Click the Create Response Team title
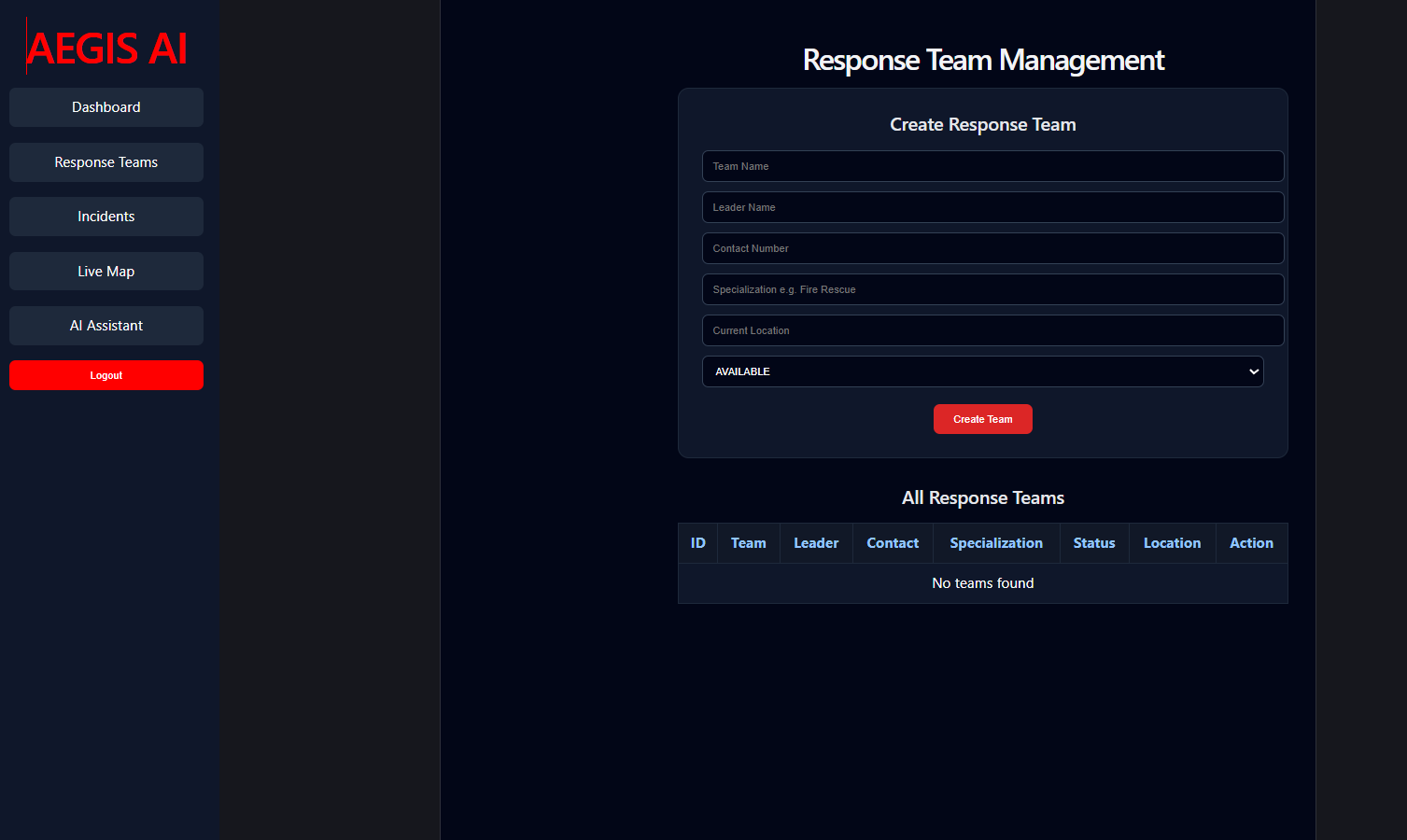This screenshot has height=840, width=1407. point(982,124)
